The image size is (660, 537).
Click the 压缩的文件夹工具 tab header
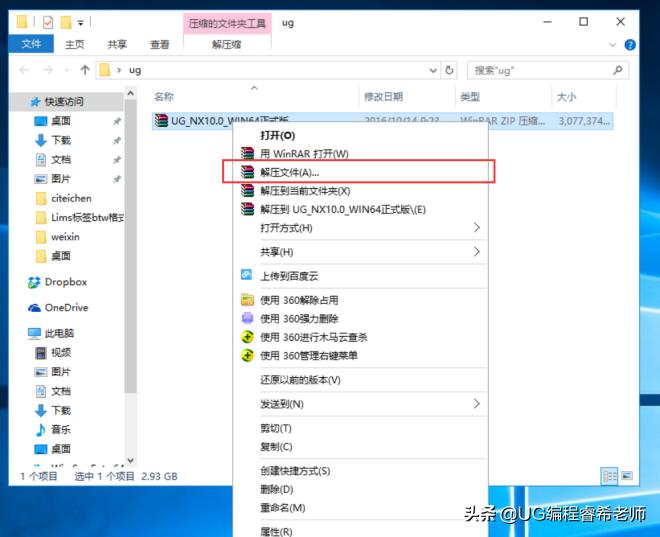226,24
